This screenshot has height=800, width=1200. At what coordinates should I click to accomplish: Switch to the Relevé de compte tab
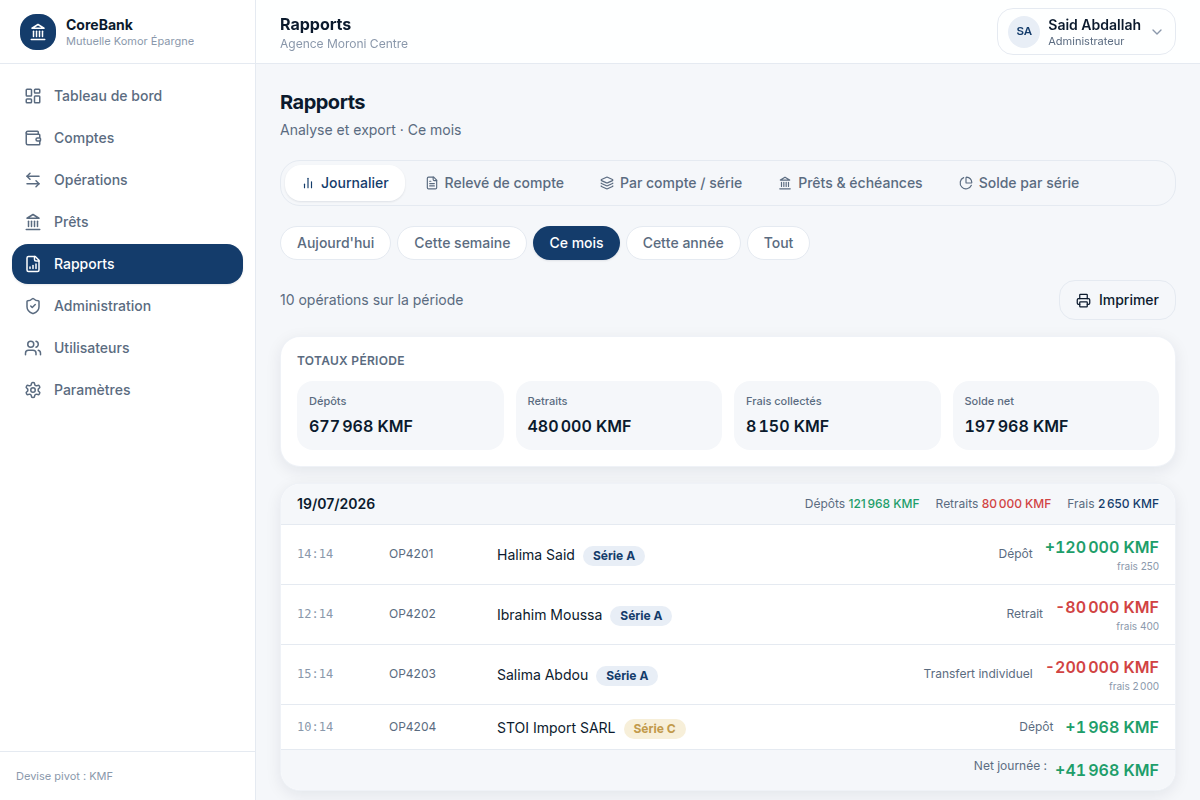click(x=495, y=183)
